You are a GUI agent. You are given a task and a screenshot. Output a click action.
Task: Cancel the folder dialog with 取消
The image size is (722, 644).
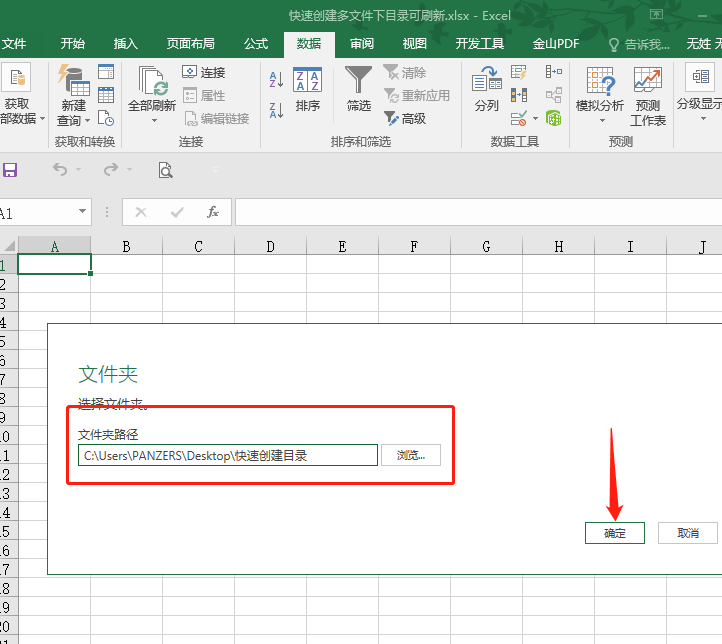(x=688, y=533)
